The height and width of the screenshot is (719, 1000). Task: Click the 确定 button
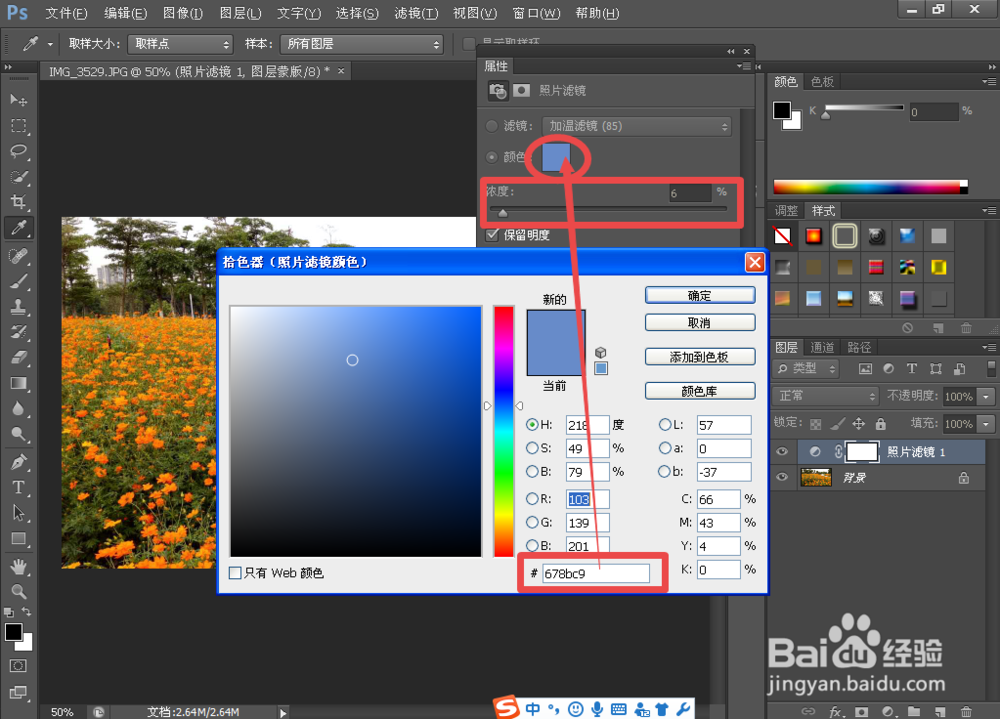click(x=700, y=295)
